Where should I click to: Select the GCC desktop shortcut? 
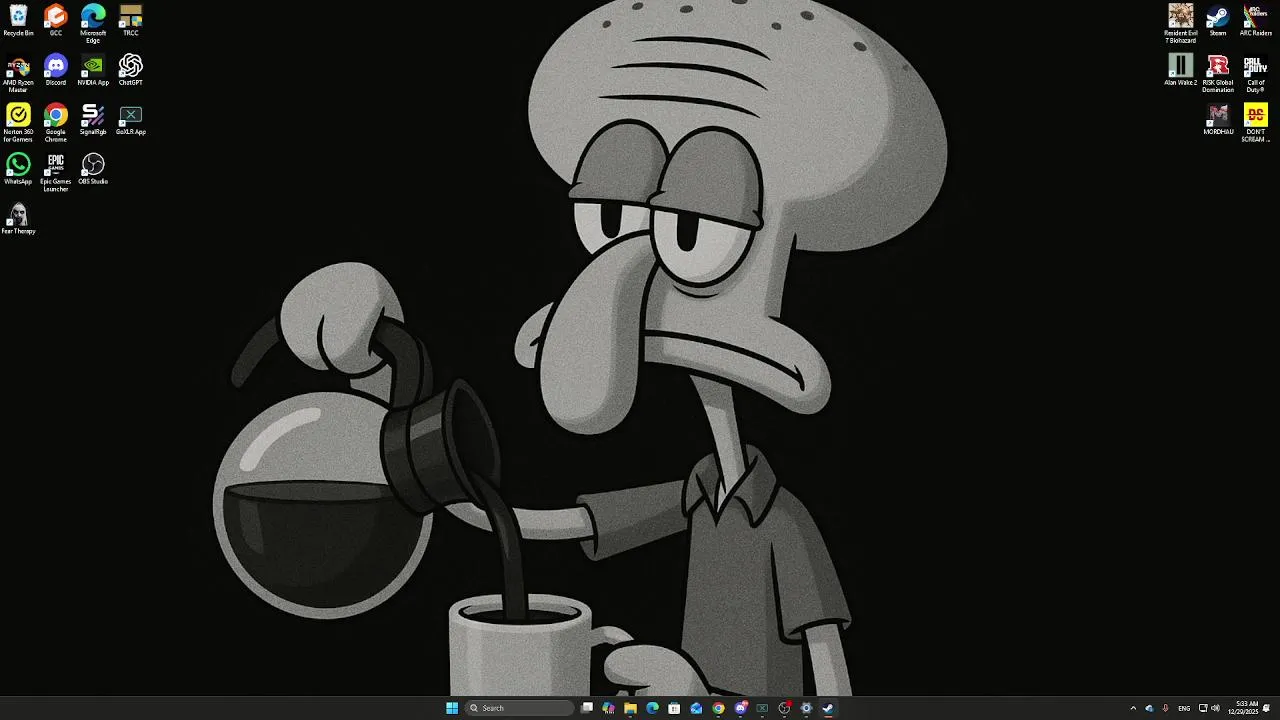point(56,20)
